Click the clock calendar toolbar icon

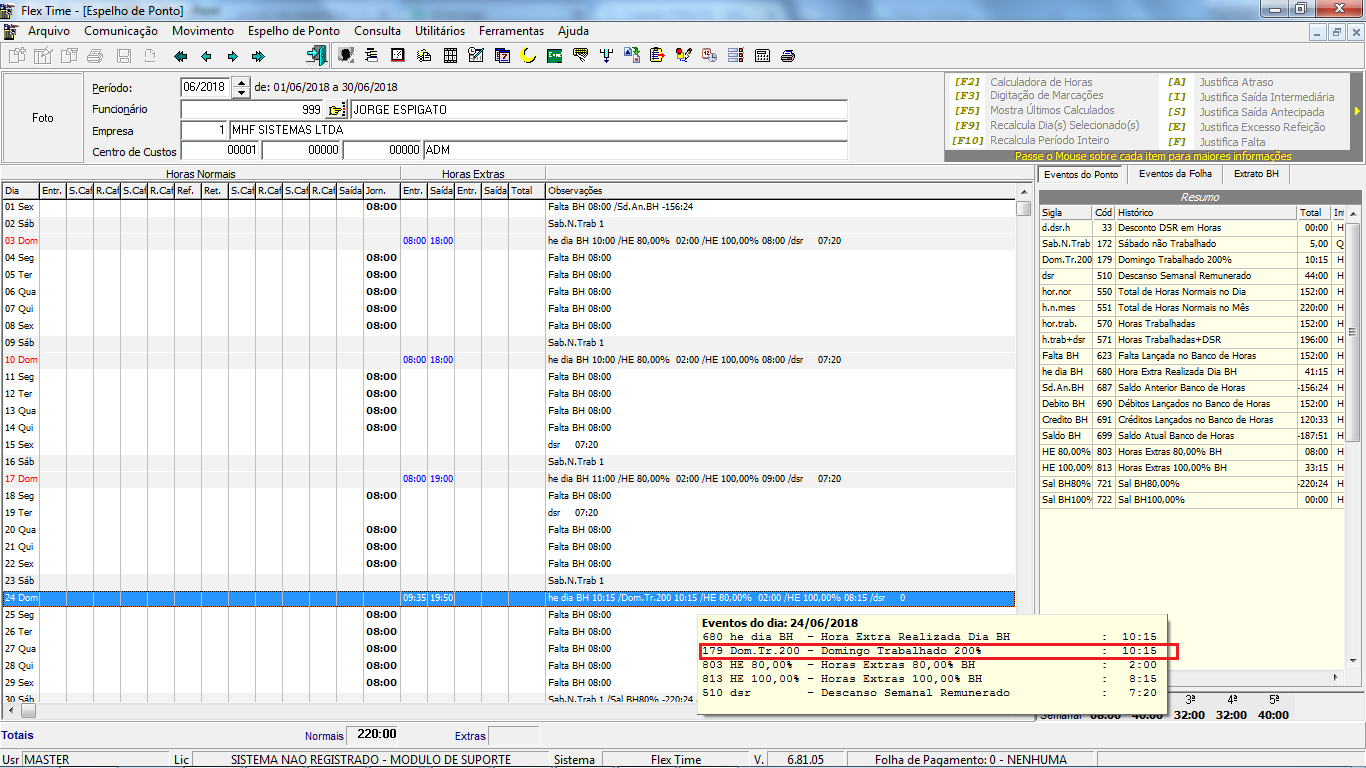tap(710, 56)
